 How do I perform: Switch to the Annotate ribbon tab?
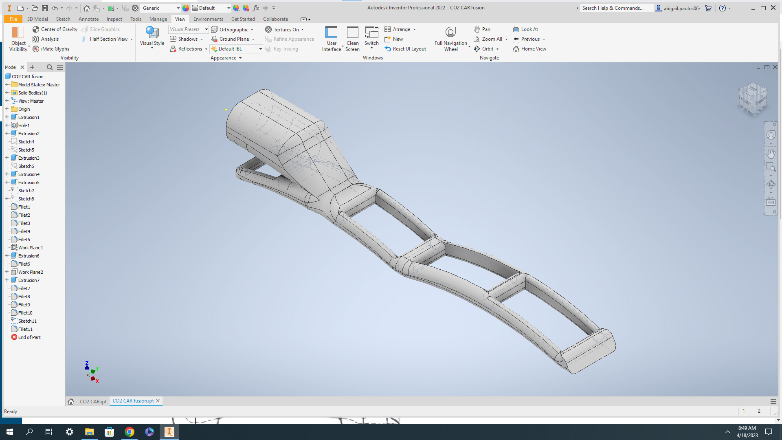(x=88, y=19)
